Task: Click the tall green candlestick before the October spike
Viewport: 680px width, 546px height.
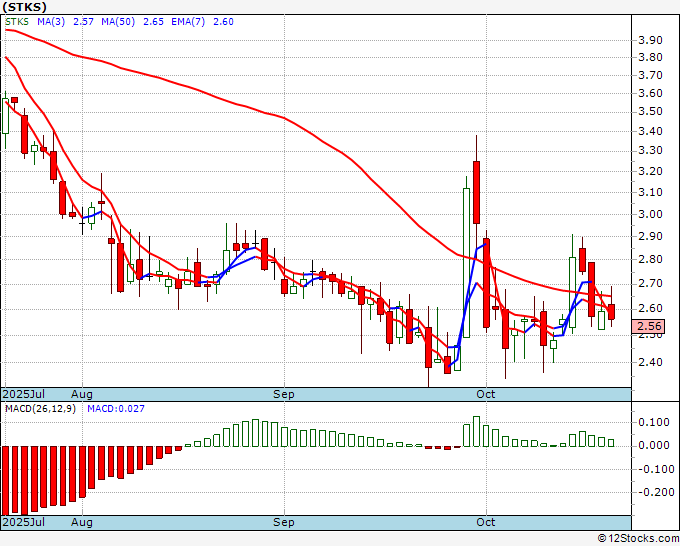Action: [x=467, y=262]
